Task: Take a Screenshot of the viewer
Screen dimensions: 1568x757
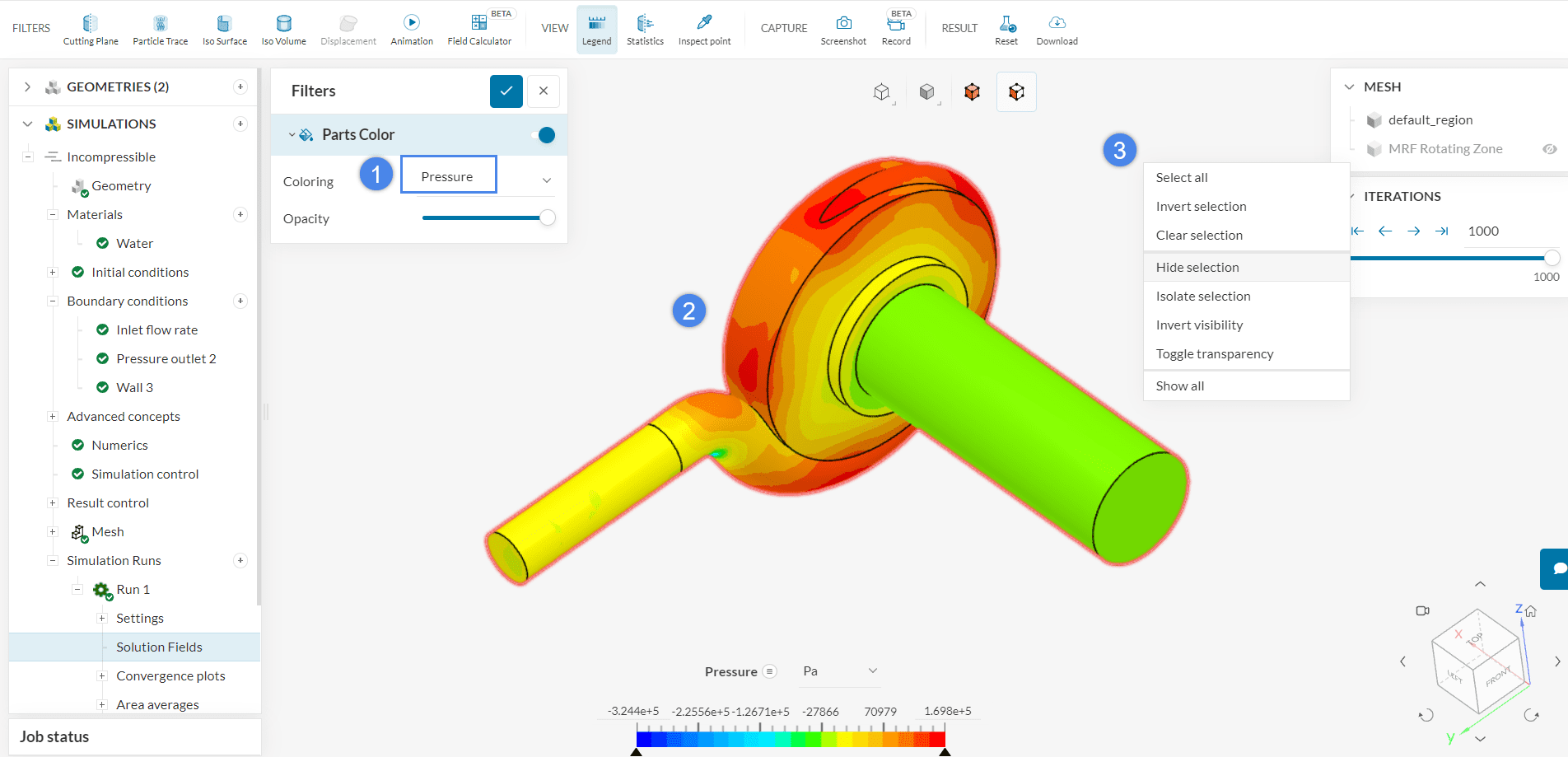Action: coord(843,30)
